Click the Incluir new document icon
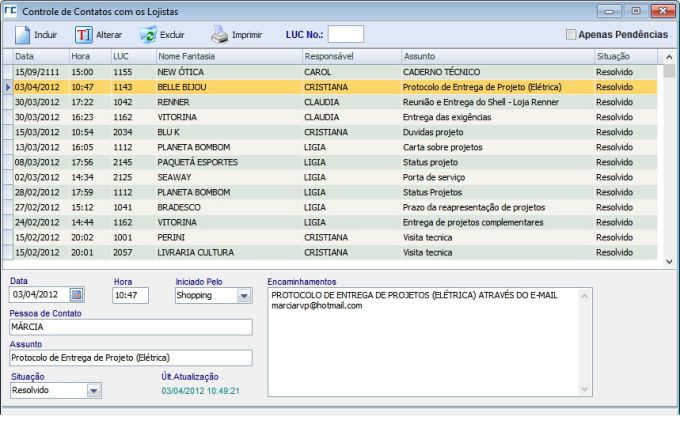The image size is (680, 424). coord(22,35)
